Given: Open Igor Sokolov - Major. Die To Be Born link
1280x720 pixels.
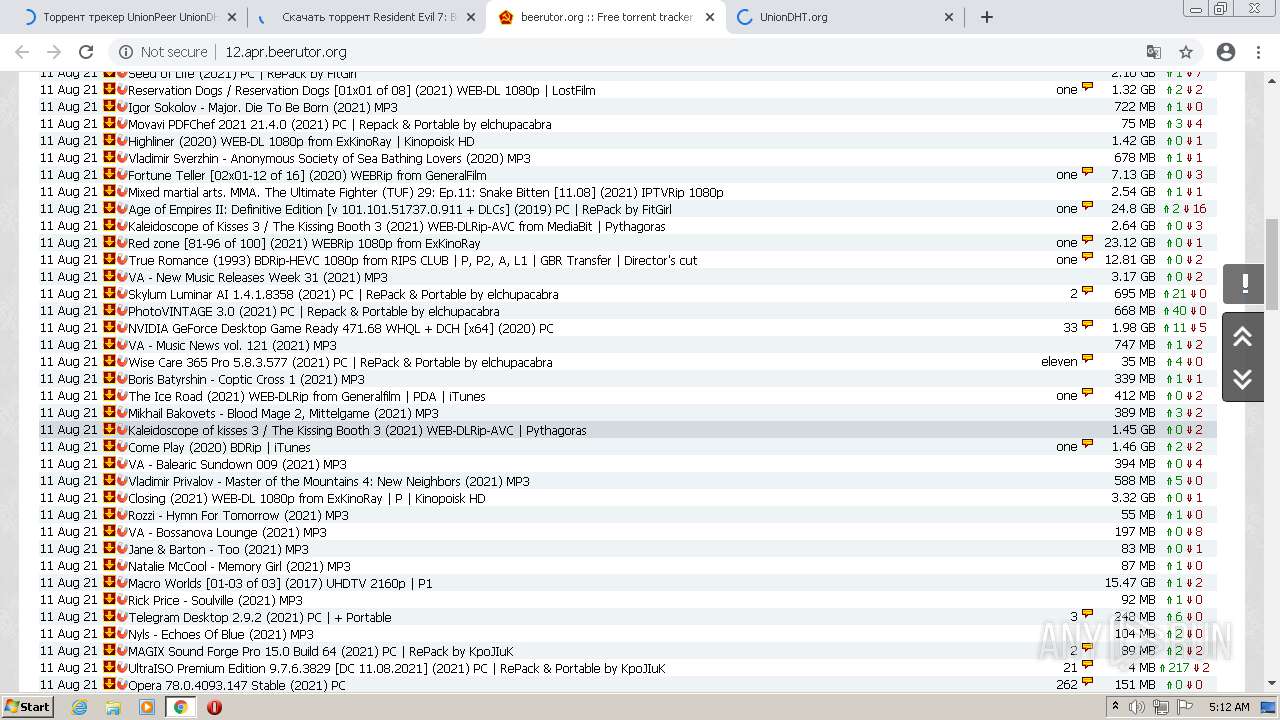Looking at the screenshot, I should click(262, 107).
